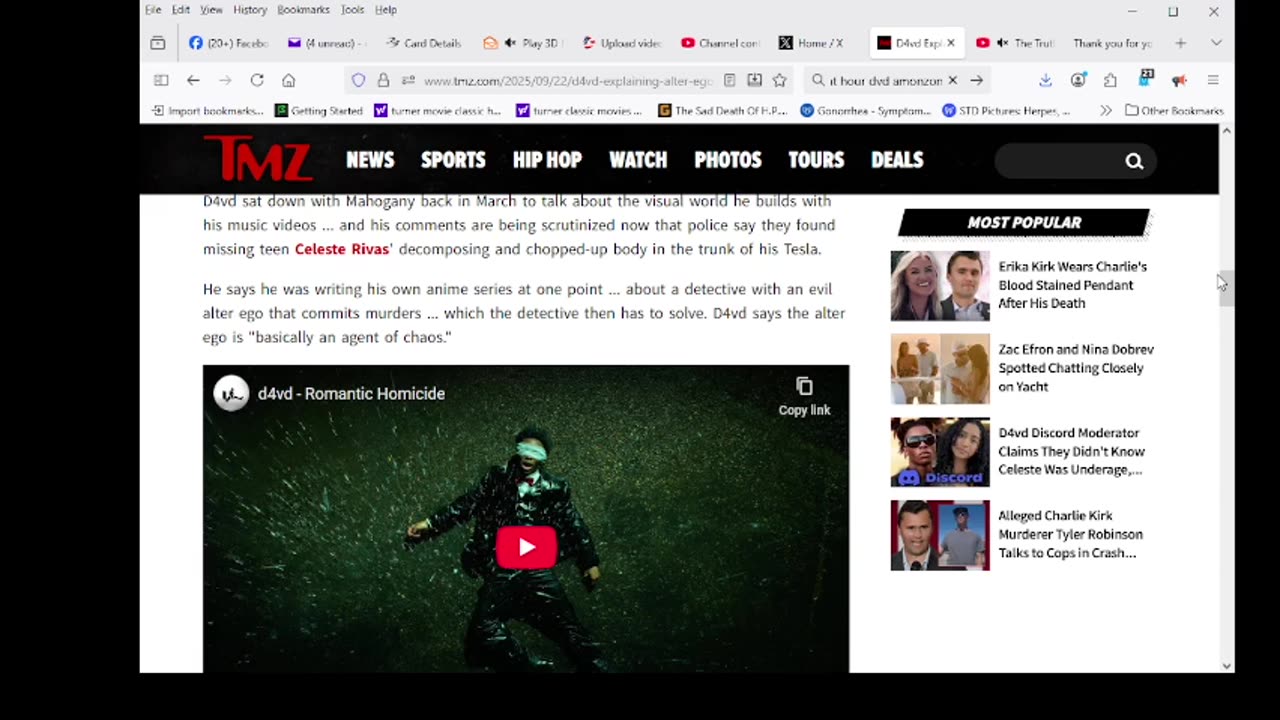Open the HIP HOP section
Viewport: 1280px width, 720px height.
coord(547,160)
